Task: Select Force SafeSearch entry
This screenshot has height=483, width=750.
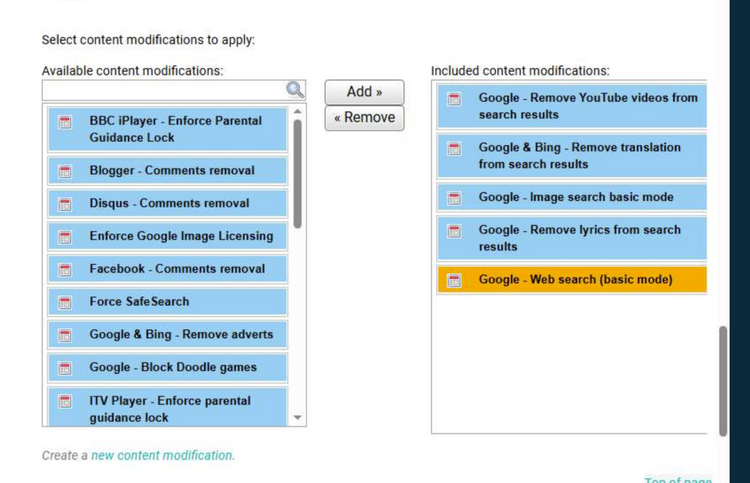Action: (x=167, y=302)
